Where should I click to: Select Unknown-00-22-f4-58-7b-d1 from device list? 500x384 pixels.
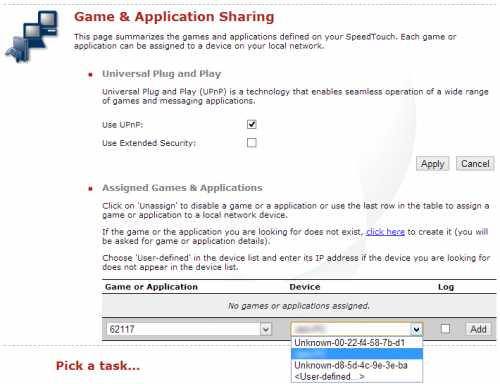coord(357,343)
